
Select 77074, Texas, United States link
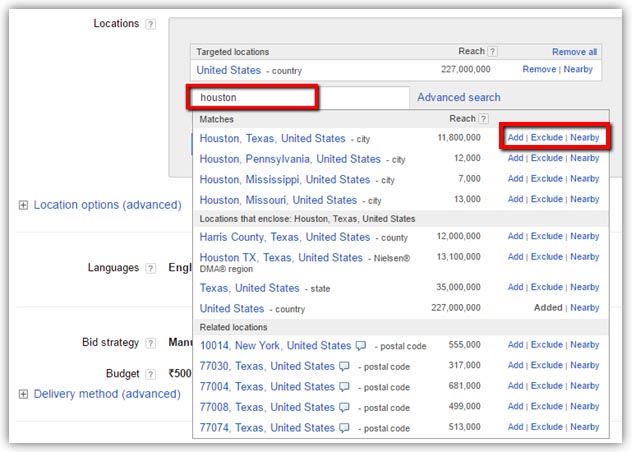coord(267,428)
